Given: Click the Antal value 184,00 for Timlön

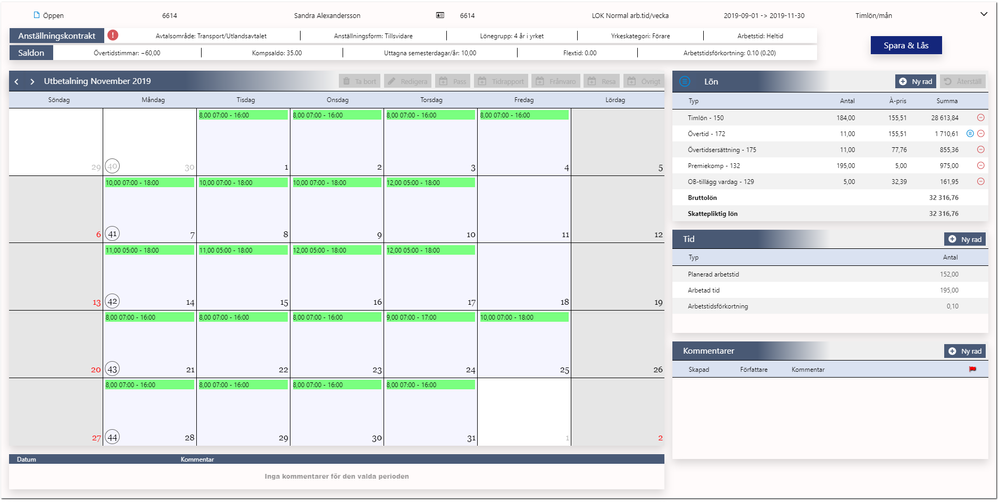Looking at the screenshot, I should click(x=846, y=118).
